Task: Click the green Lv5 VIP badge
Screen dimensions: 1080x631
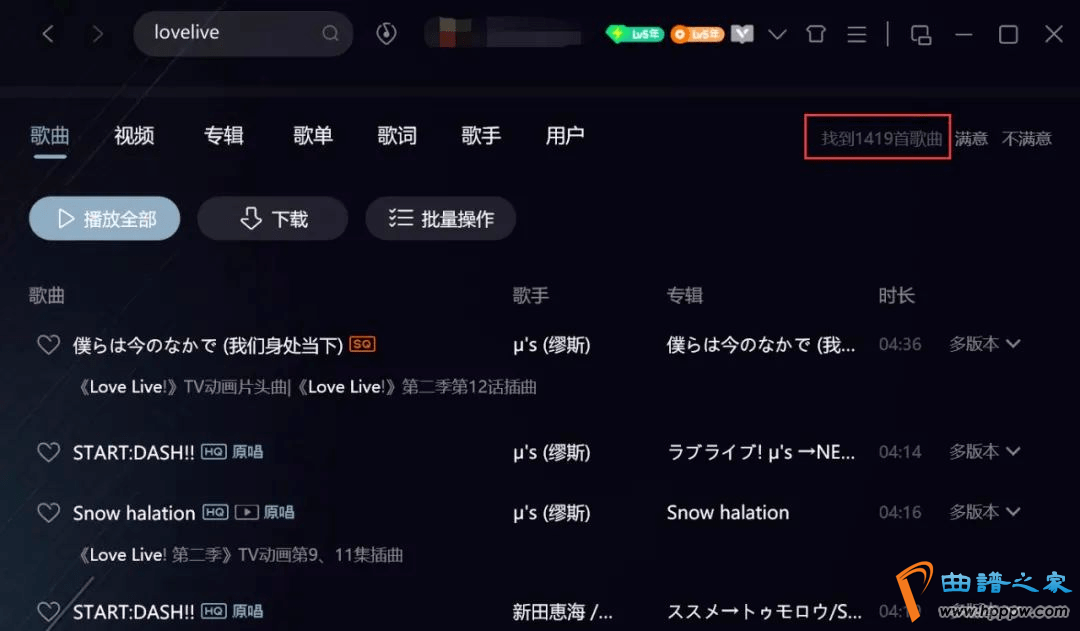Action: coord(634,33)
